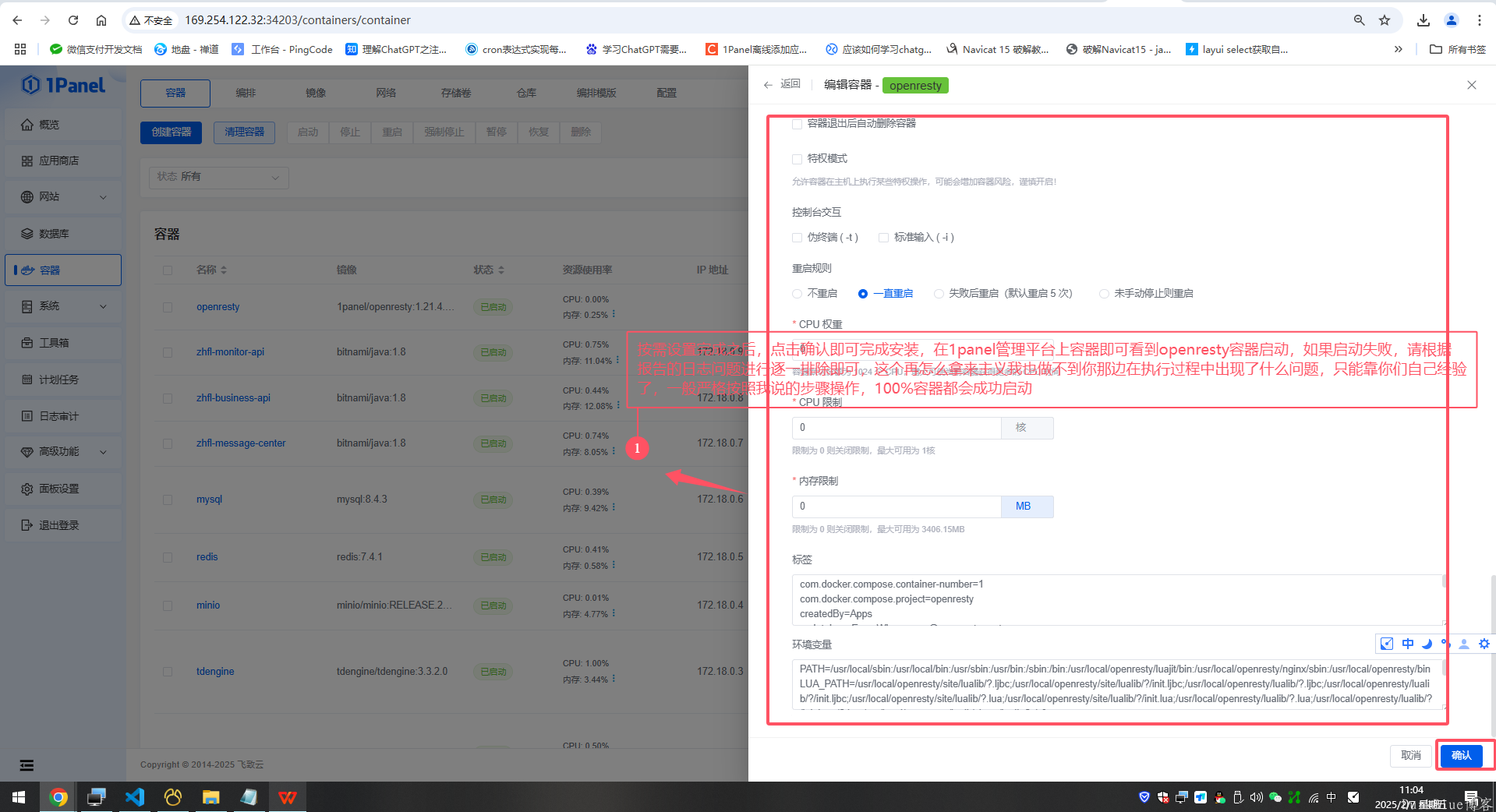The height and width of the screenshot is (812, 1496).
Task: Open Windows Start menu
Action: (19, 797)
